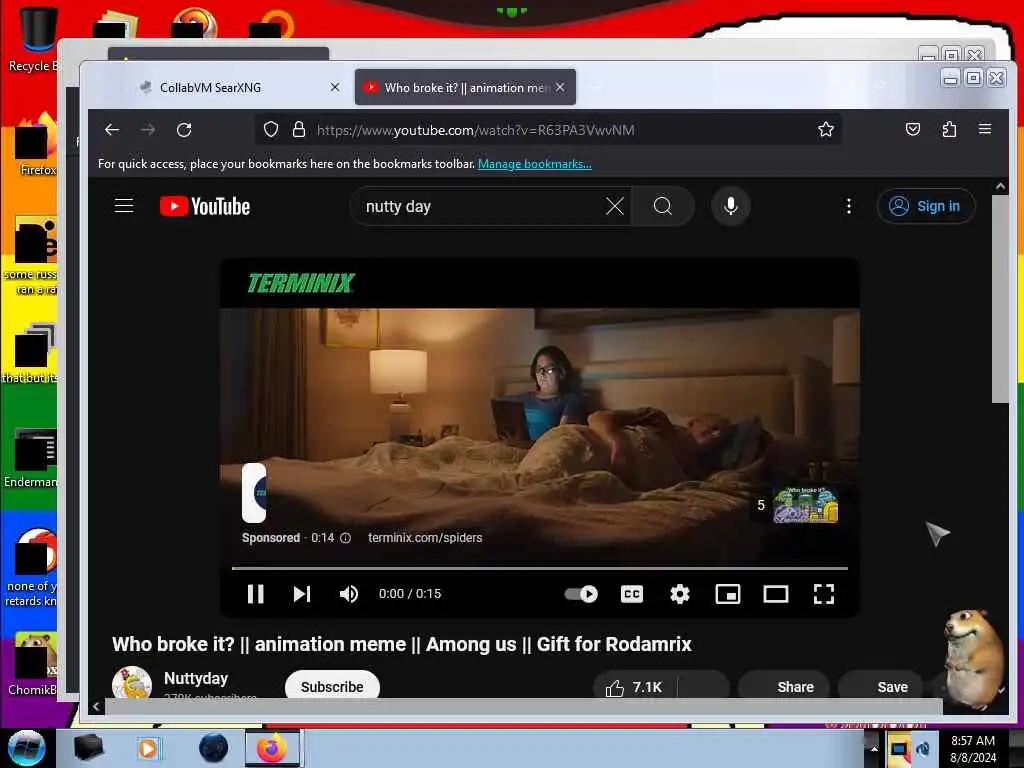Select the Recycle Bin desktop icon

(32, 39)
